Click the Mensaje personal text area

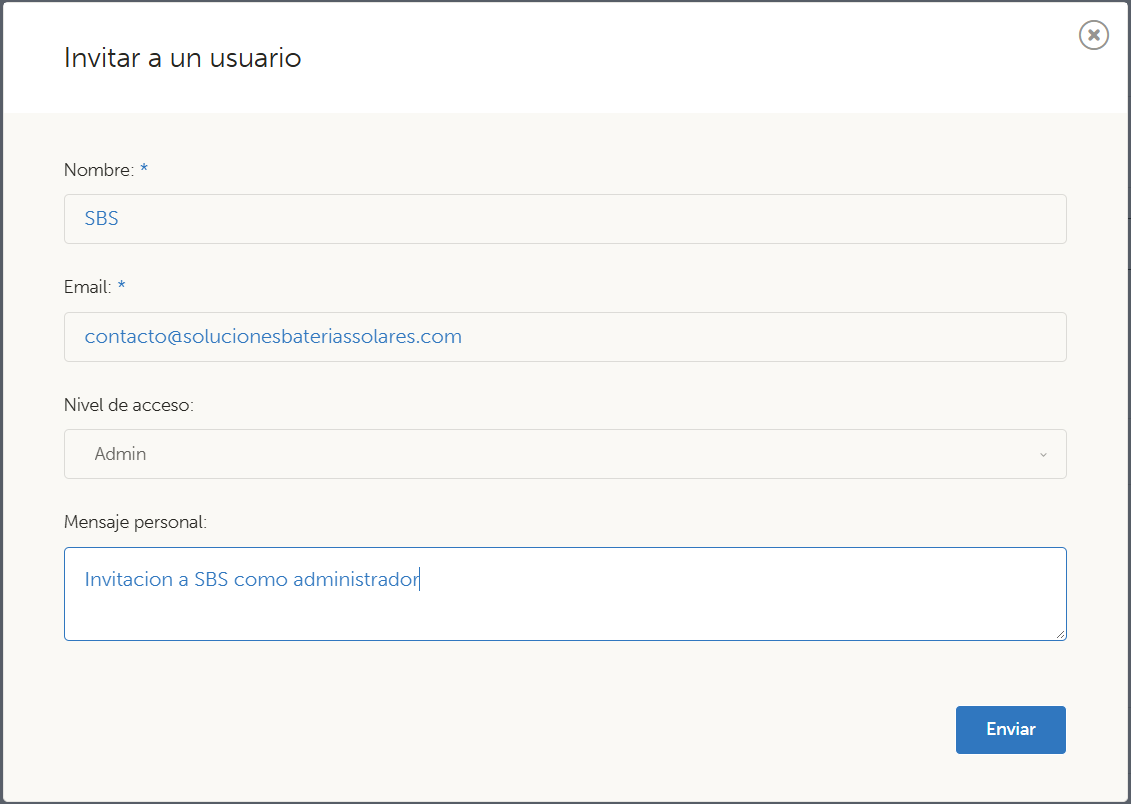(565, 594)
